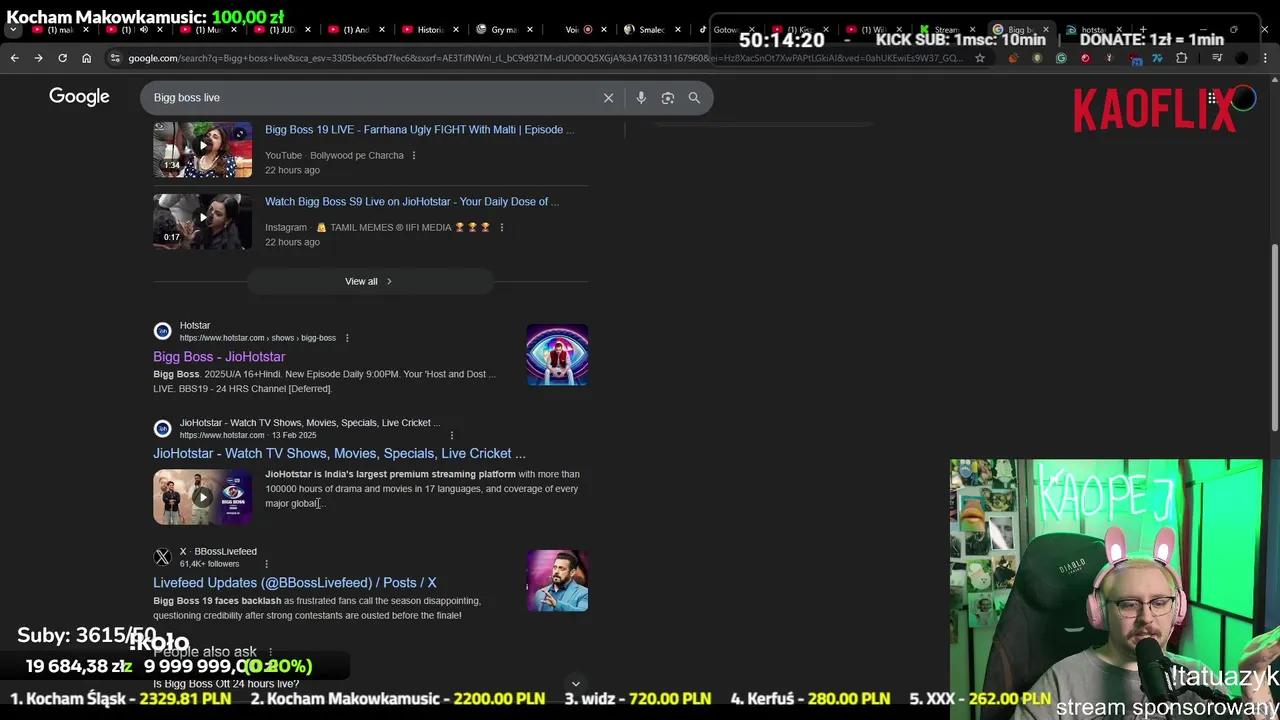The image size is (1280, 720).
Task: Click the Hotstar site name breadcrumb
Action: coord(195,325)
